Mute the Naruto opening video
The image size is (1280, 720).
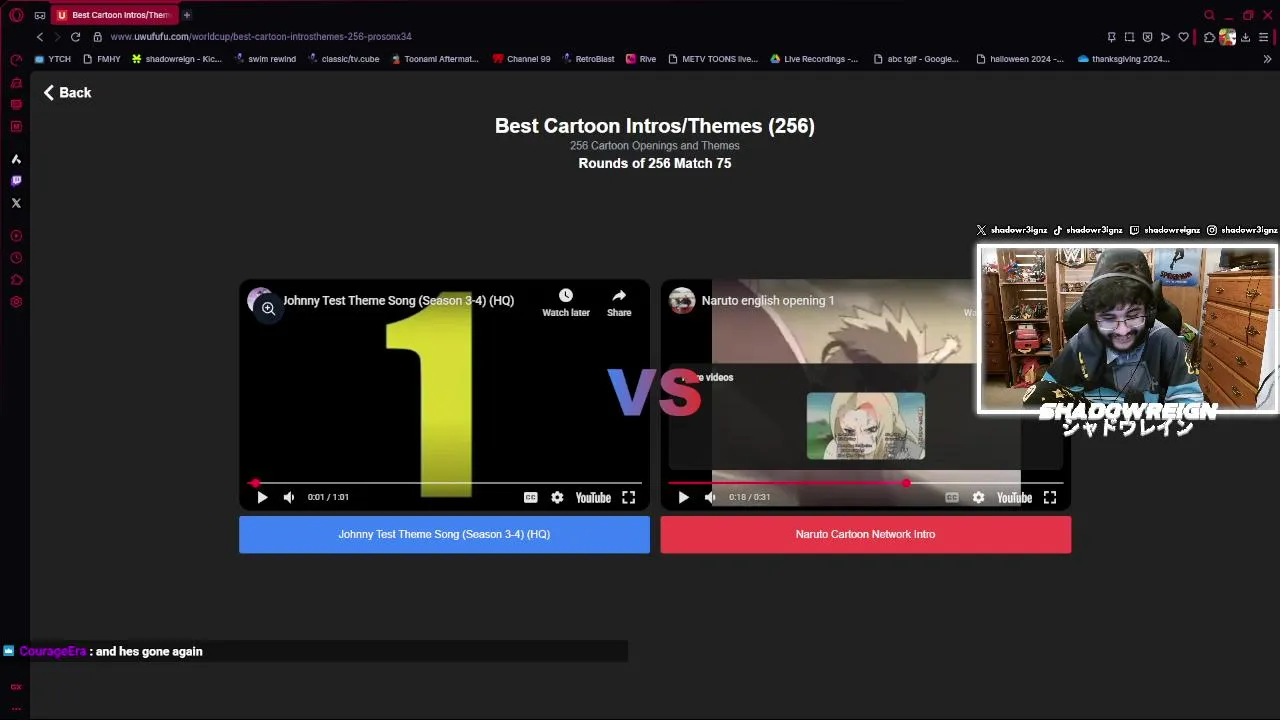710,497
